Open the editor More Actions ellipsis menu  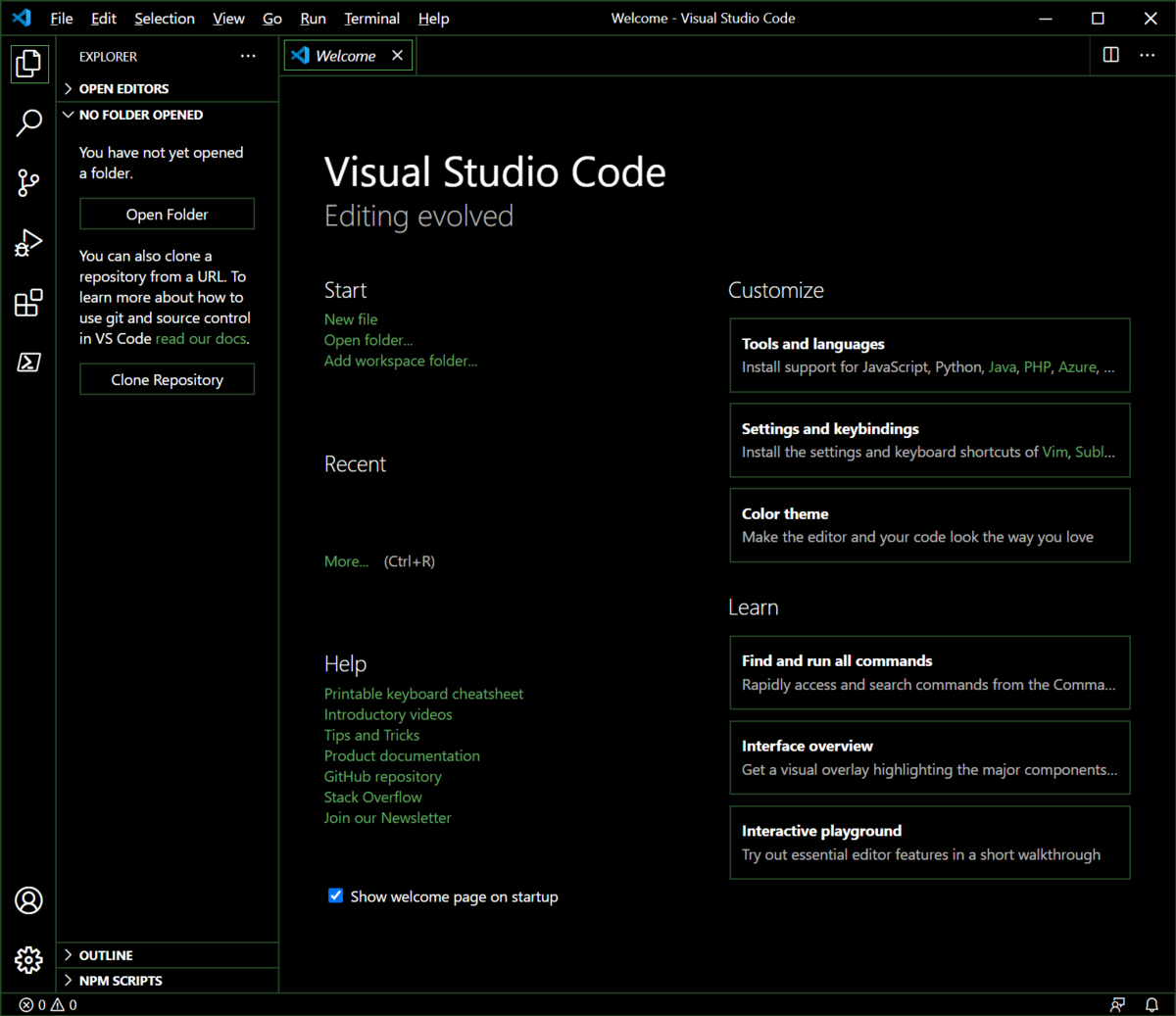1147,55
